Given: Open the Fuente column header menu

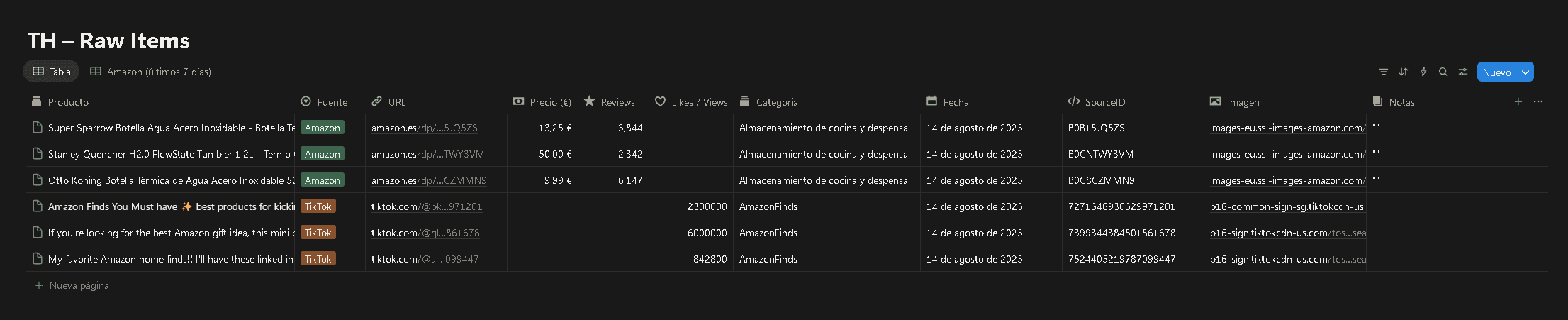Looking at the screenshot, I should click(330, 102).
